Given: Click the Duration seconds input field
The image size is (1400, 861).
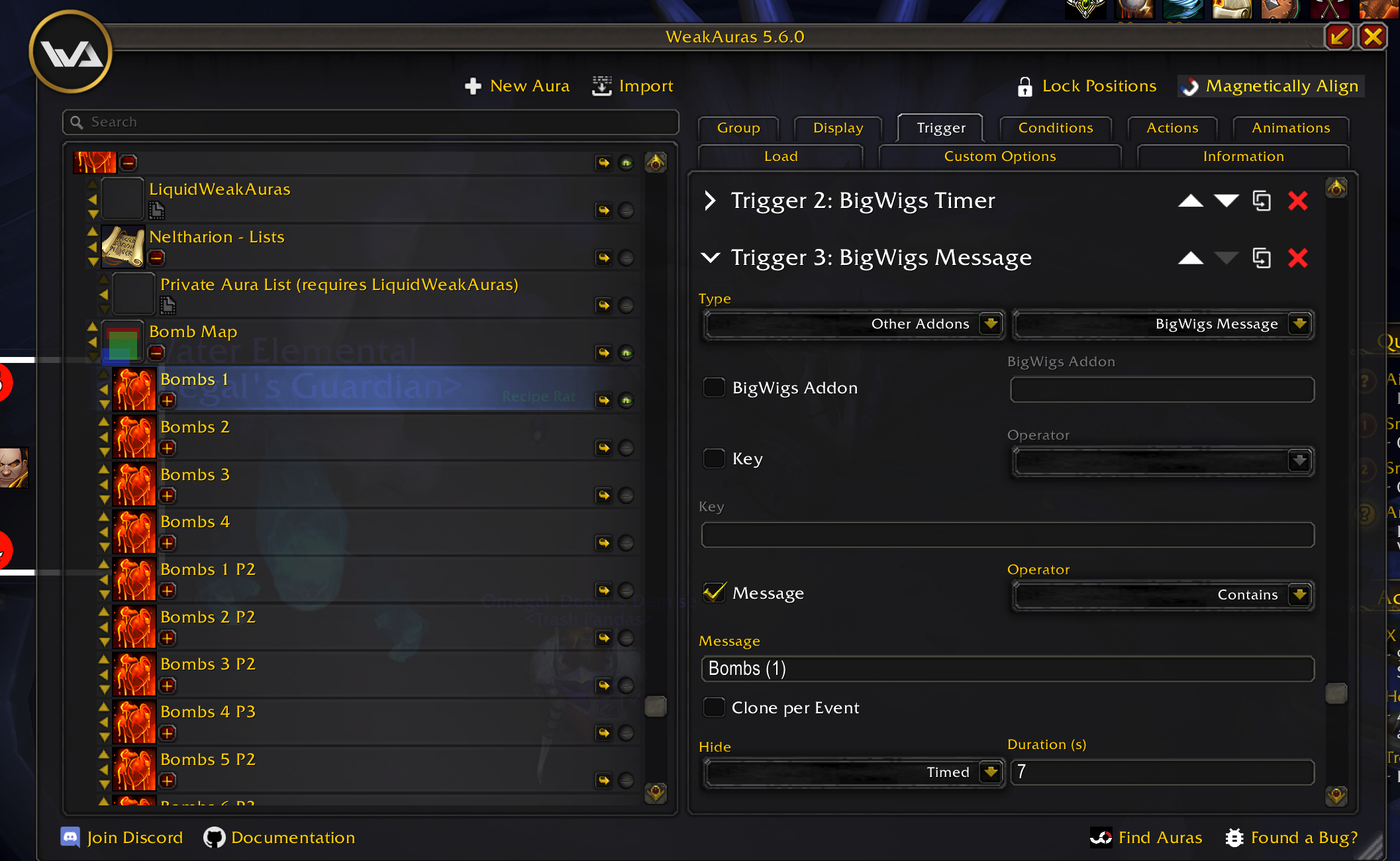Looking at the screenshot, I should (x=1162, y=772).
